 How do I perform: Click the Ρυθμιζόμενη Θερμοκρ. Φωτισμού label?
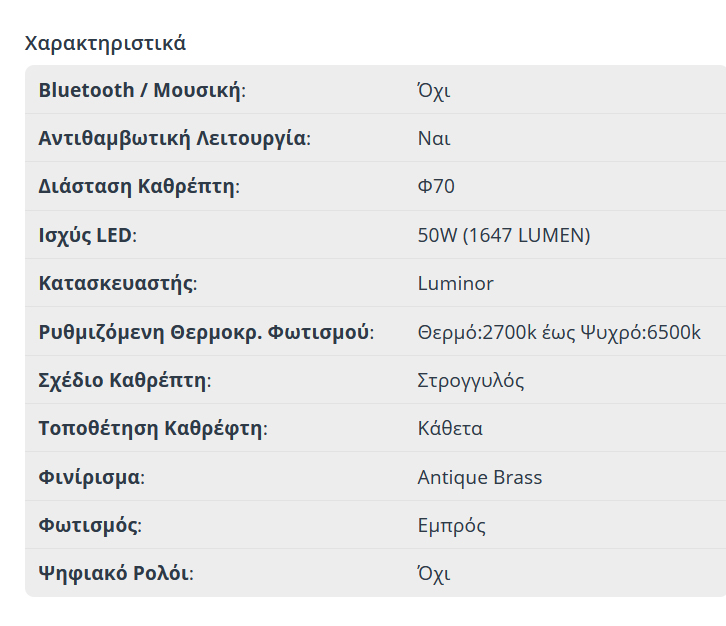coord(206,332)
